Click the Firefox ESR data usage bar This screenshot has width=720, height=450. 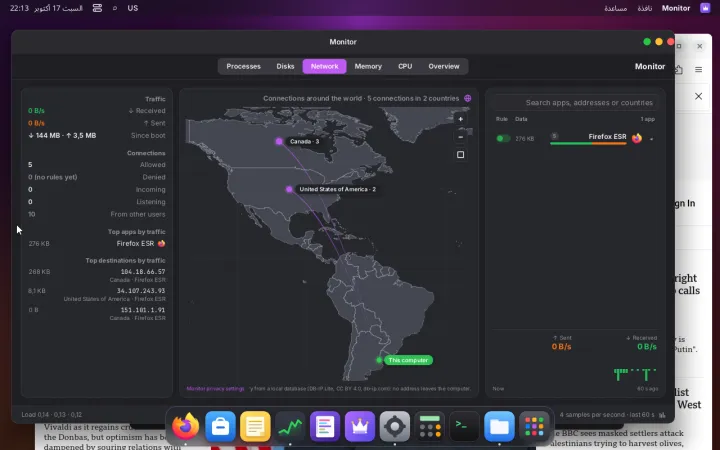pyautogui.click(x=588, y=144)
